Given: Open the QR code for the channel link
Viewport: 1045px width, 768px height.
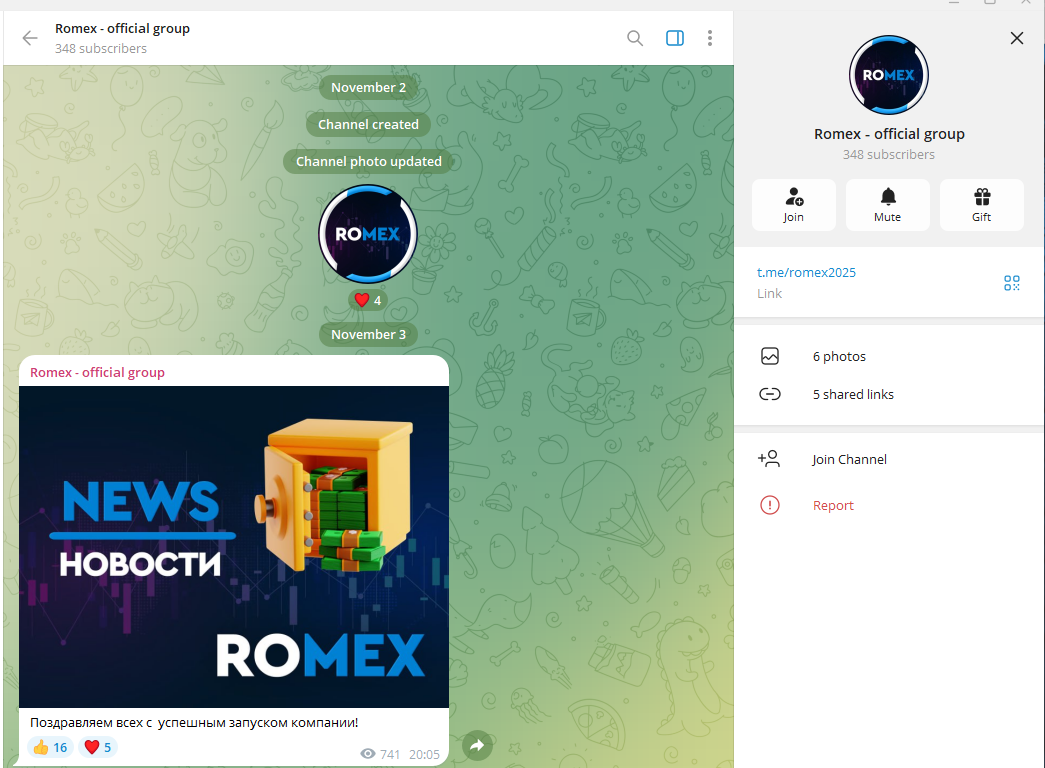Looking at the screenshot, I should 1011,283.
